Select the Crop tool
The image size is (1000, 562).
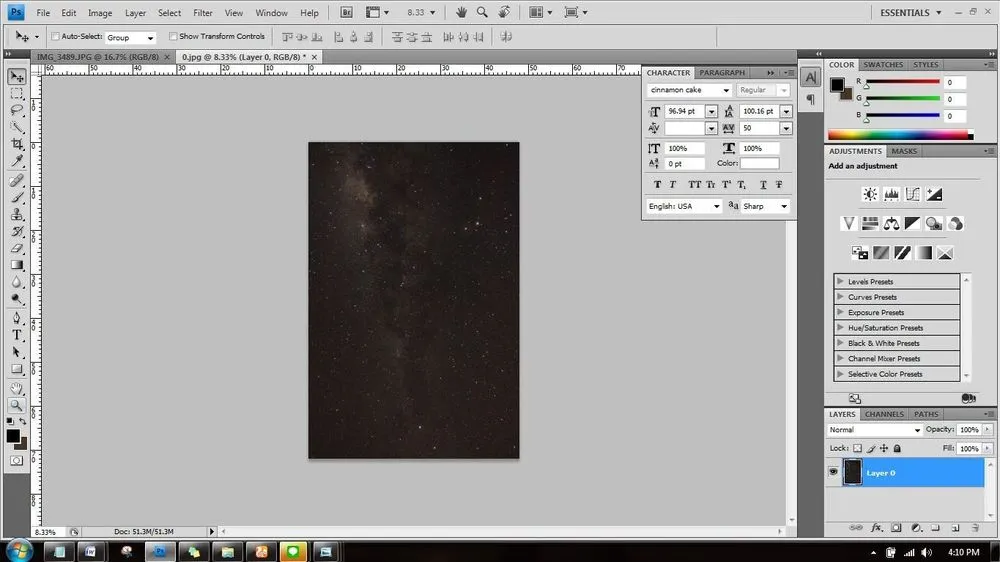click(x=17, y=144)
